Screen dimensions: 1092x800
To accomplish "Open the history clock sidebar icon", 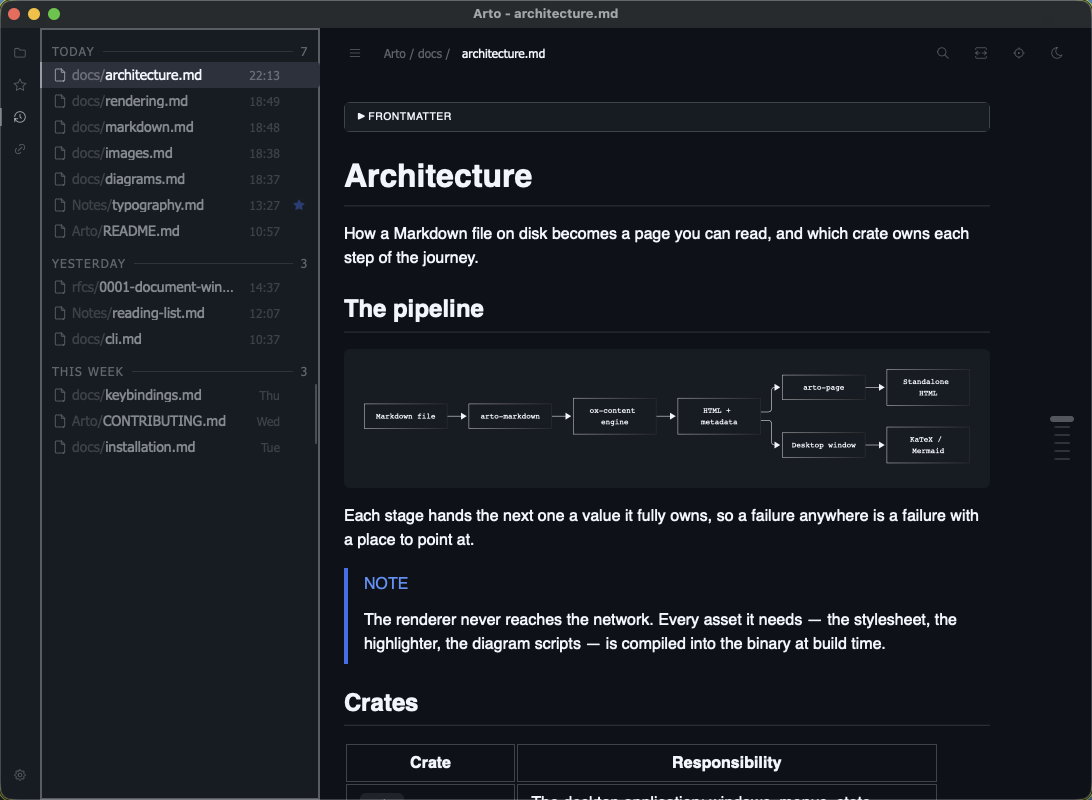I will pos(20,117).
